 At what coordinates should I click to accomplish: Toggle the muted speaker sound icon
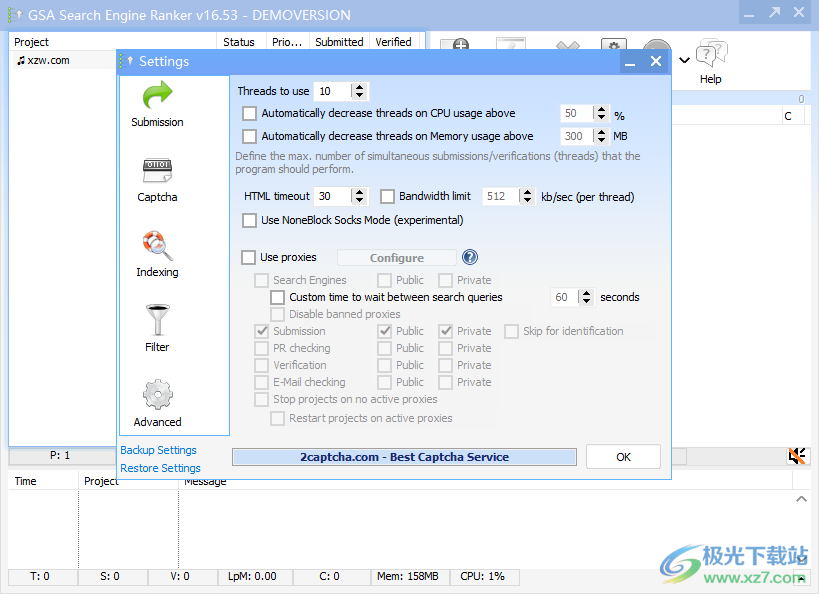(x=797, y=456)
